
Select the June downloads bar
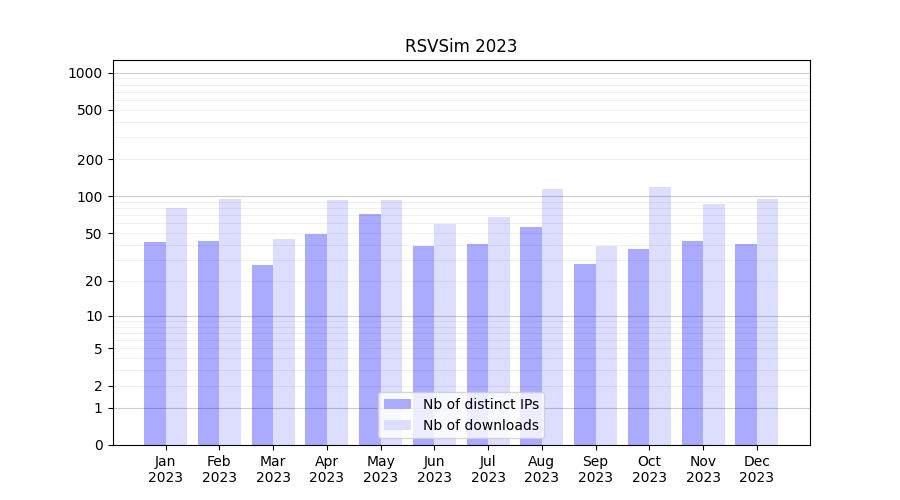tap(445, 334)
